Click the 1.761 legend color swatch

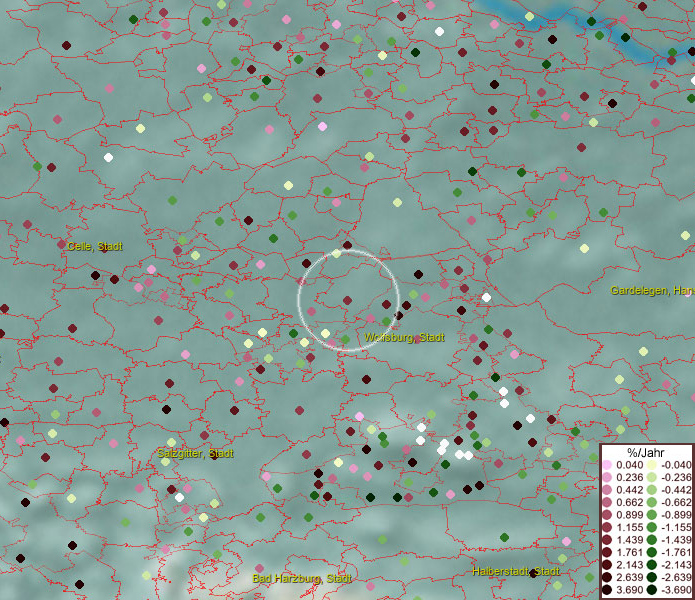click(607, 553)
